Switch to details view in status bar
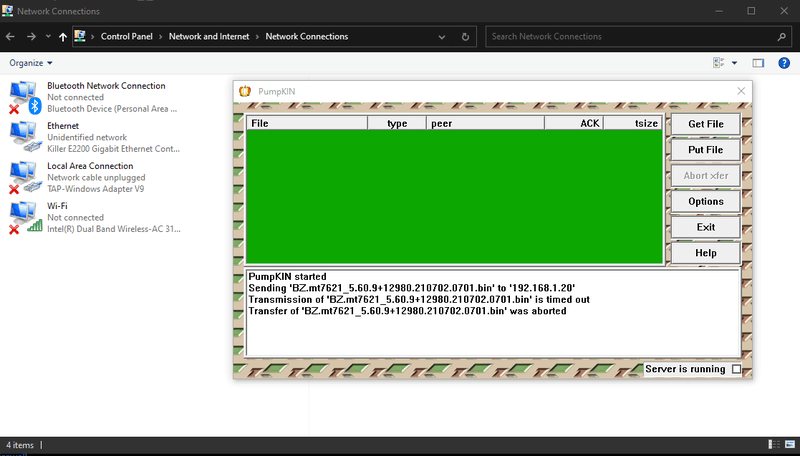Image resolution: width=800 pixels, height=456 pixels. coord(774,444)
